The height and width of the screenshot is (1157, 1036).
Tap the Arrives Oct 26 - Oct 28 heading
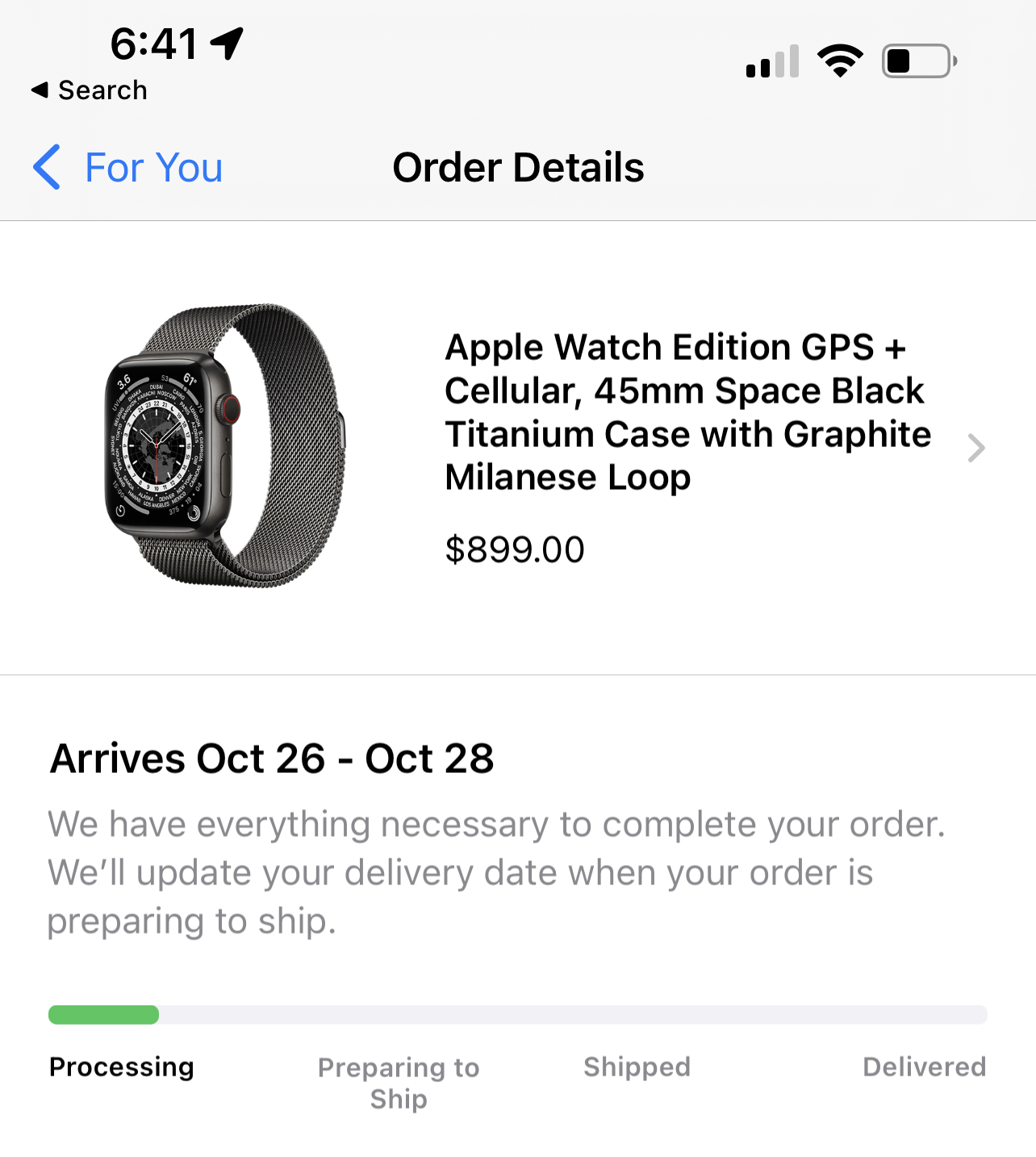272,758
